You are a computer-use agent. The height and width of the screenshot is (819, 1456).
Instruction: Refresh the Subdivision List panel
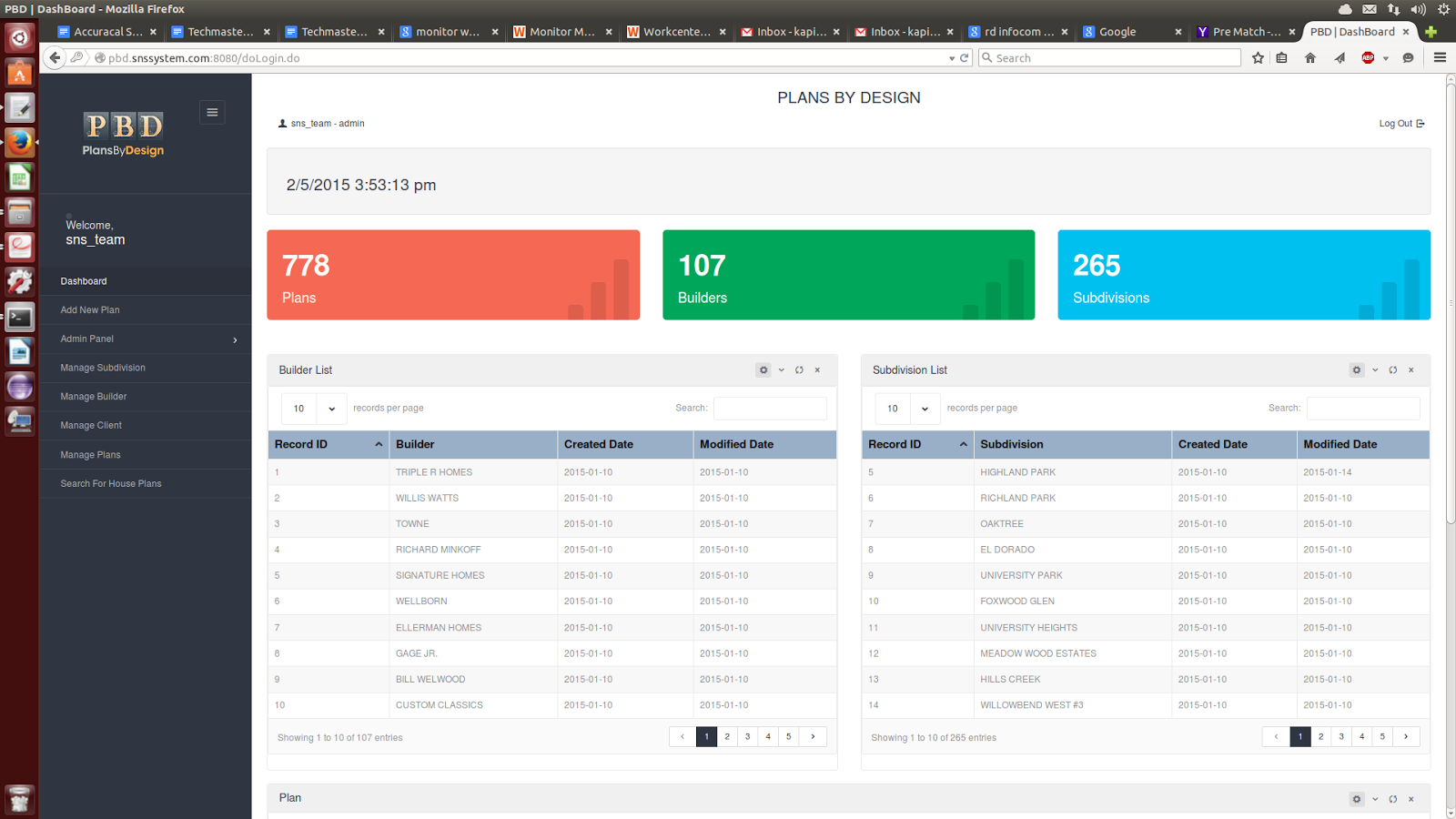(x=1392, y=370)
